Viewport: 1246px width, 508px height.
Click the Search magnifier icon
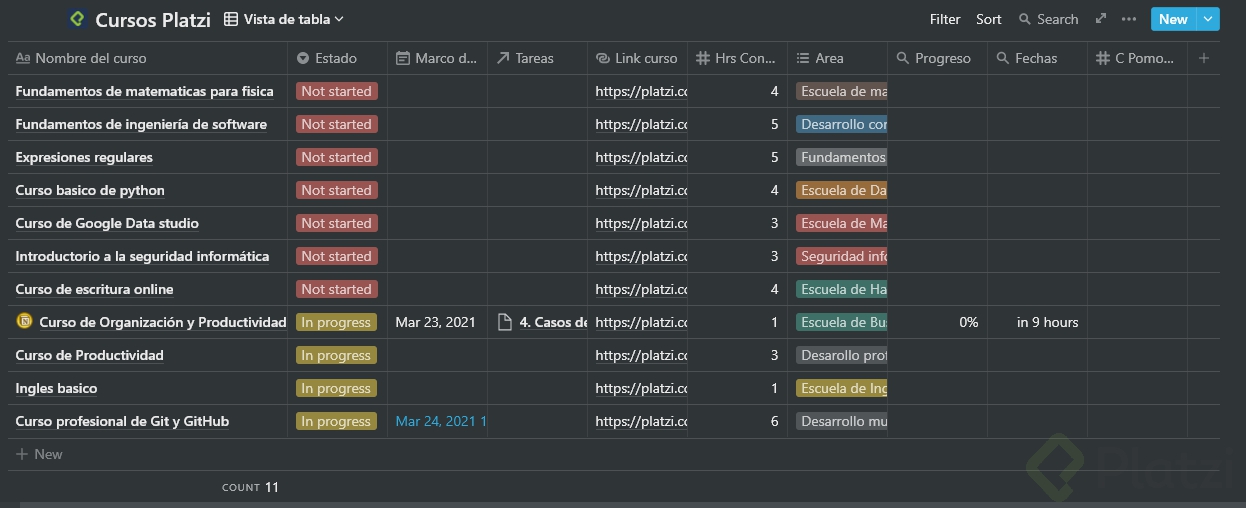[x=1025, y=19]
